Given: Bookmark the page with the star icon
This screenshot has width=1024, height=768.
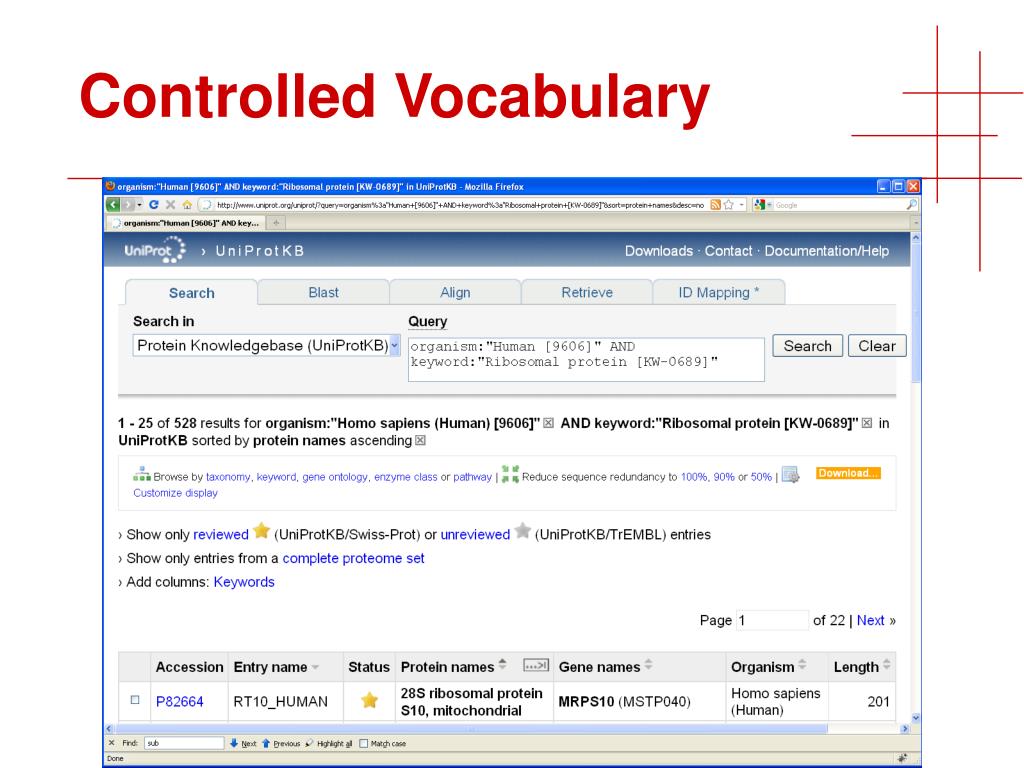Looking at the screenshot, I should (729, 205).
